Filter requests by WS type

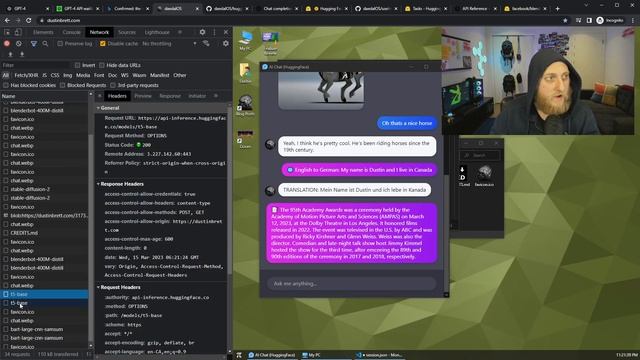[124, 76]
